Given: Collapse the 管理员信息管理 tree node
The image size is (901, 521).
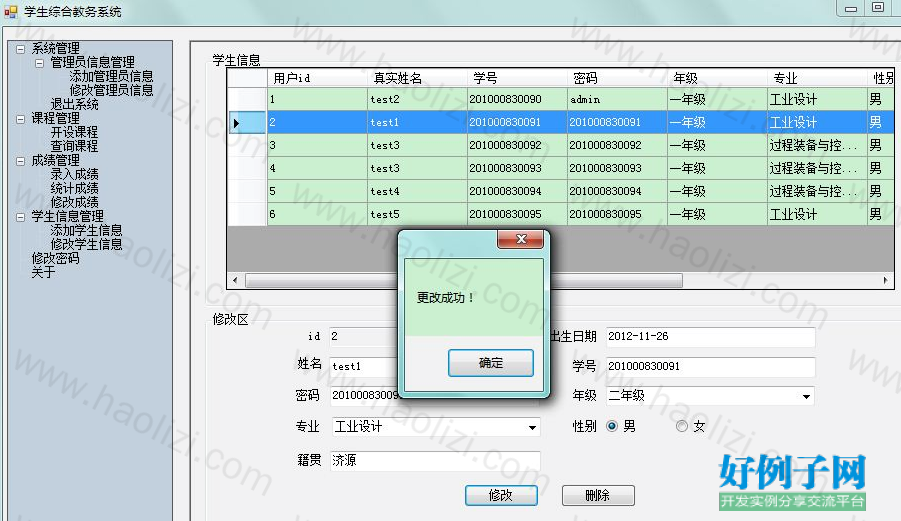Looking at the screenshot, I should [x=40, y=63].
